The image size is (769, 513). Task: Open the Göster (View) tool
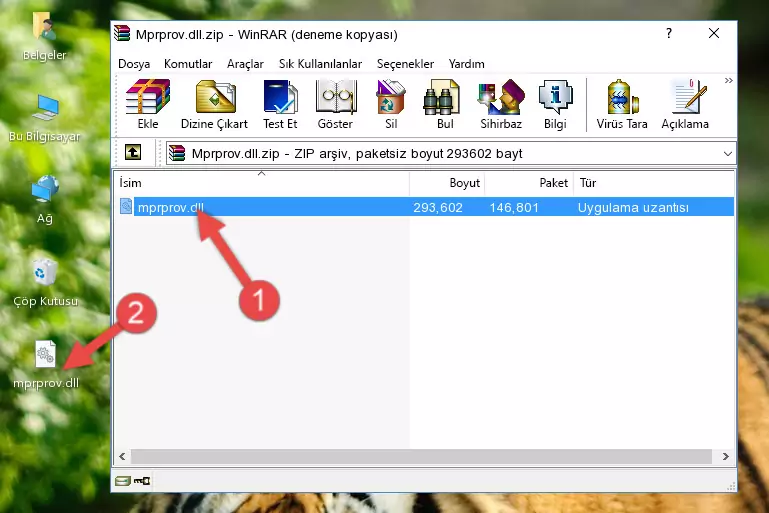click(335, 104)
